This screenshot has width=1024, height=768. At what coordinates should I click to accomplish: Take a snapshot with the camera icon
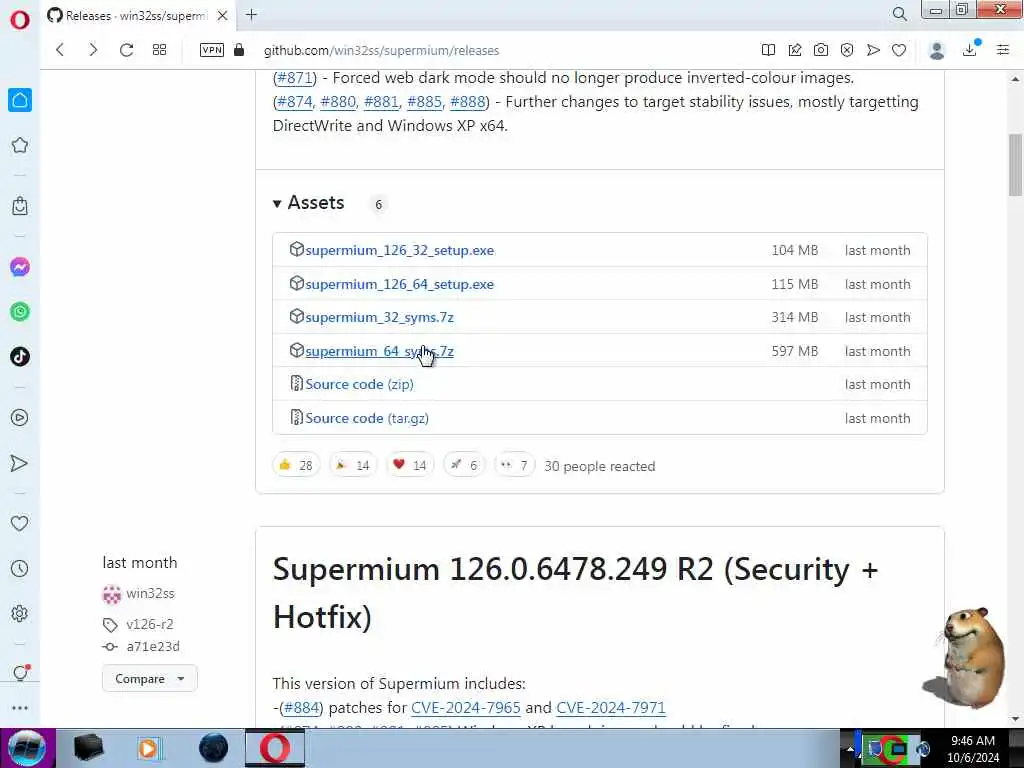821,50
